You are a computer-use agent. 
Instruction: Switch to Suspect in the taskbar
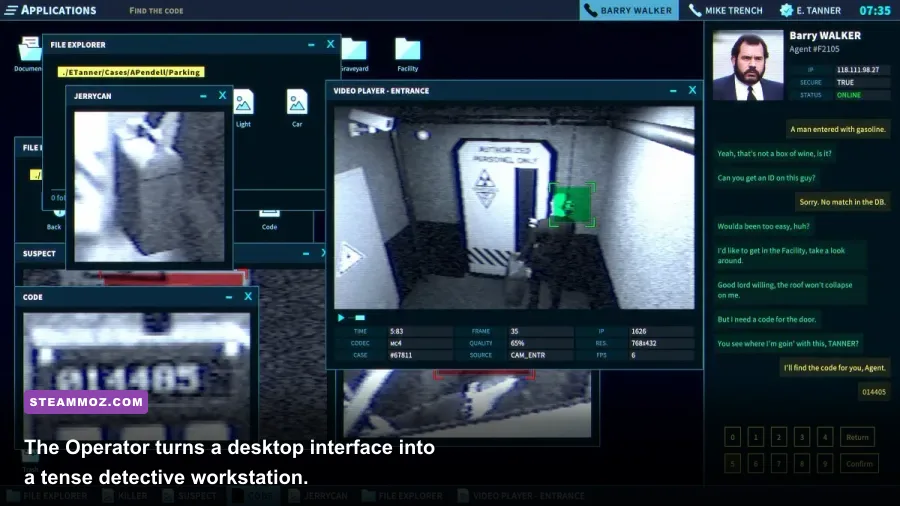[190, 496]
